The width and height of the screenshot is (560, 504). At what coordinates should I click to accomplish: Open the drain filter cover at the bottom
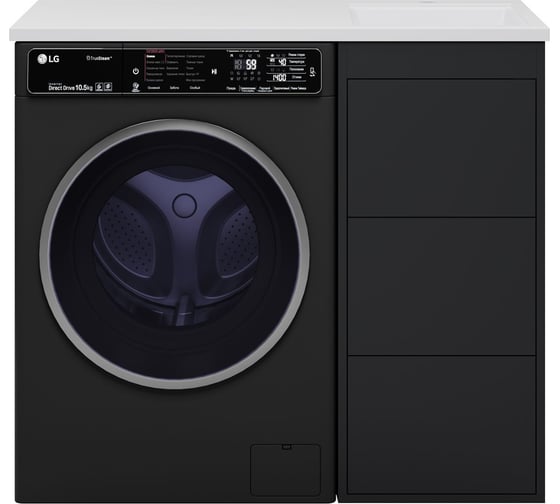point(285,470)
